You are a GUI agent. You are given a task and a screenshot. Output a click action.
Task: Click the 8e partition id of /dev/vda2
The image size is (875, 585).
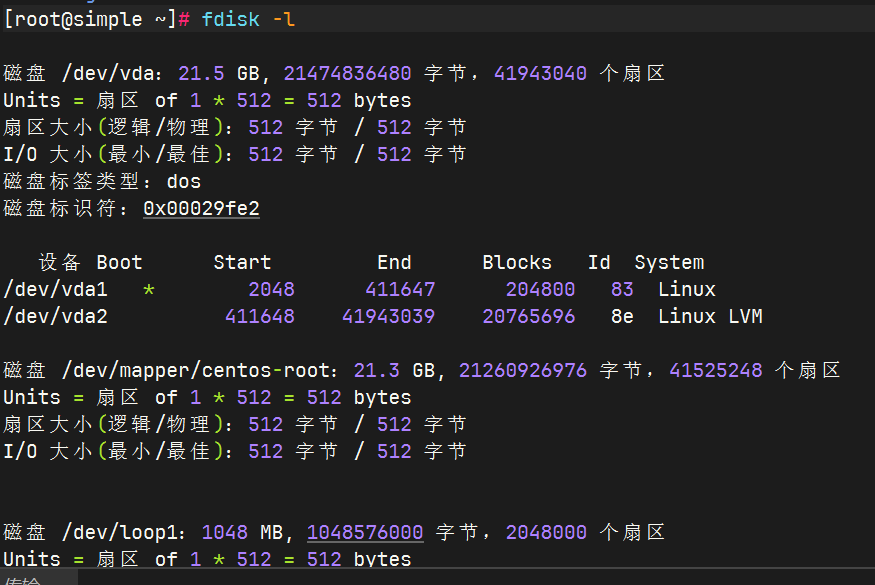622,316
